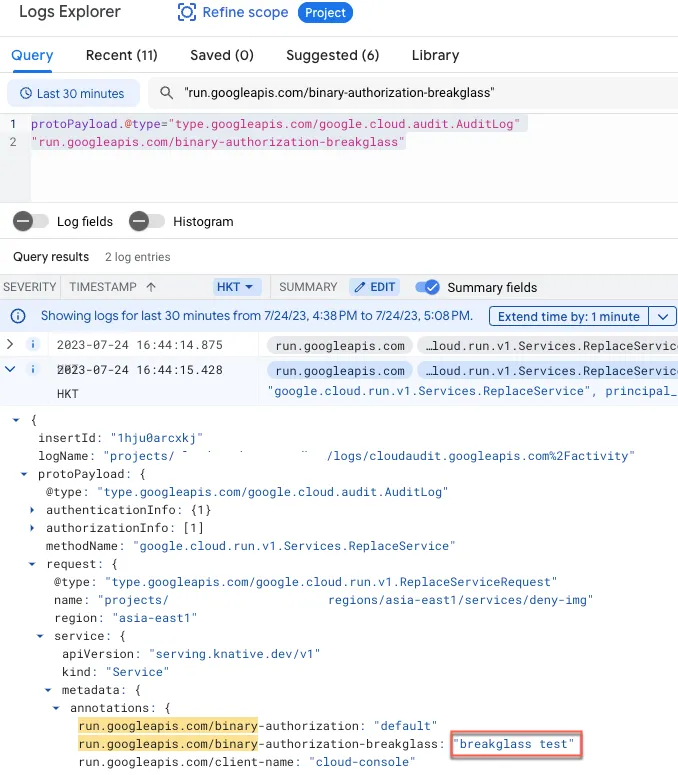Click the kind value "Service"
The height and width of the screenshot is (775, 678).
137,672
